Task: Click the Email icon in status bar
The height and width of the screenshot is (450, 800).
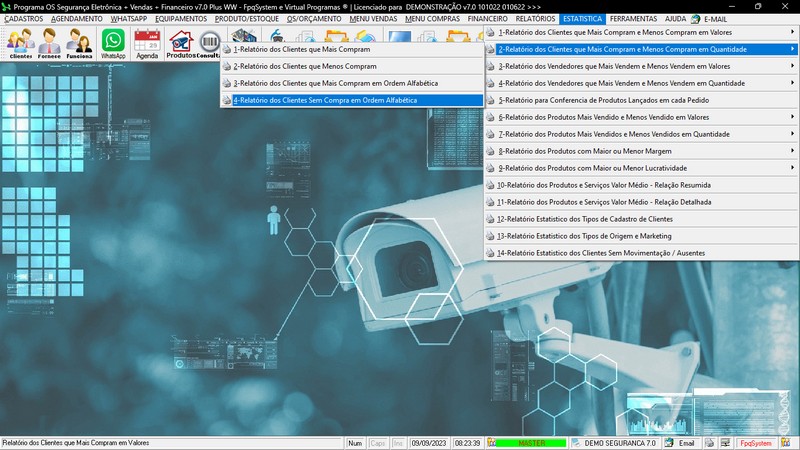Action: tap(680, 443)
